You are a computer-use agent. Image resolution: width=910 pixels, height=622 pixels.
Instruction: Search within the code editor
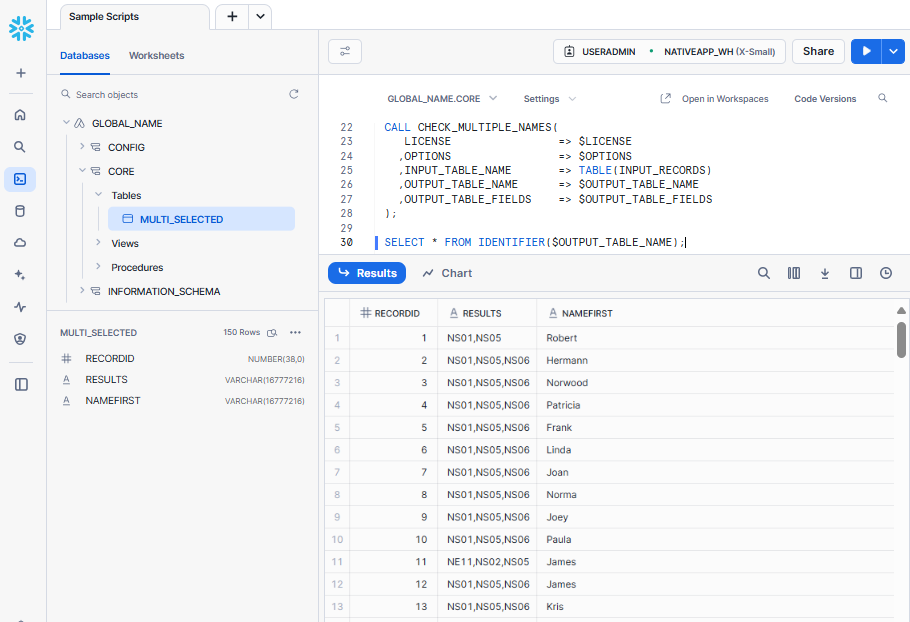(x=883, y=98)
